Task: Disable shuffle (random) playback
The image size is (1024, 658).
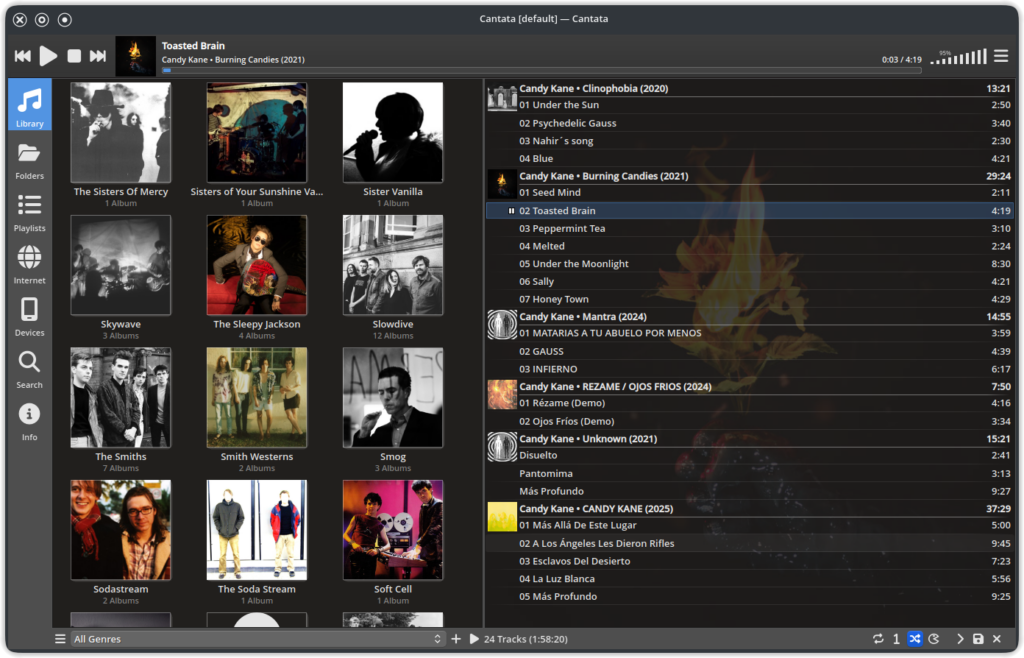Action: pyautogui.click(x=915, y=639)
